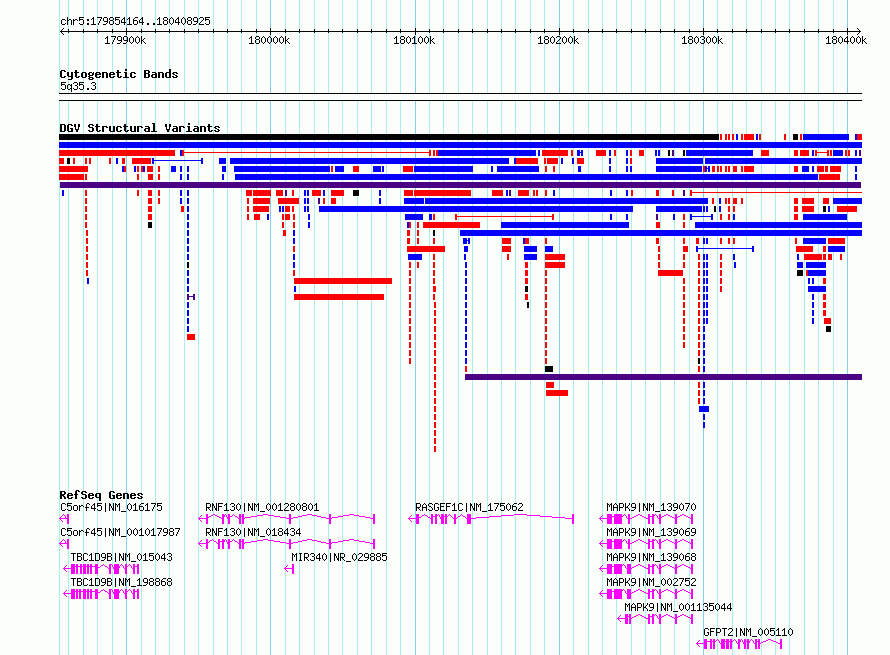
Task: Select the RNF130 NM_018434 transcript glyph
Action: [287, 544]
